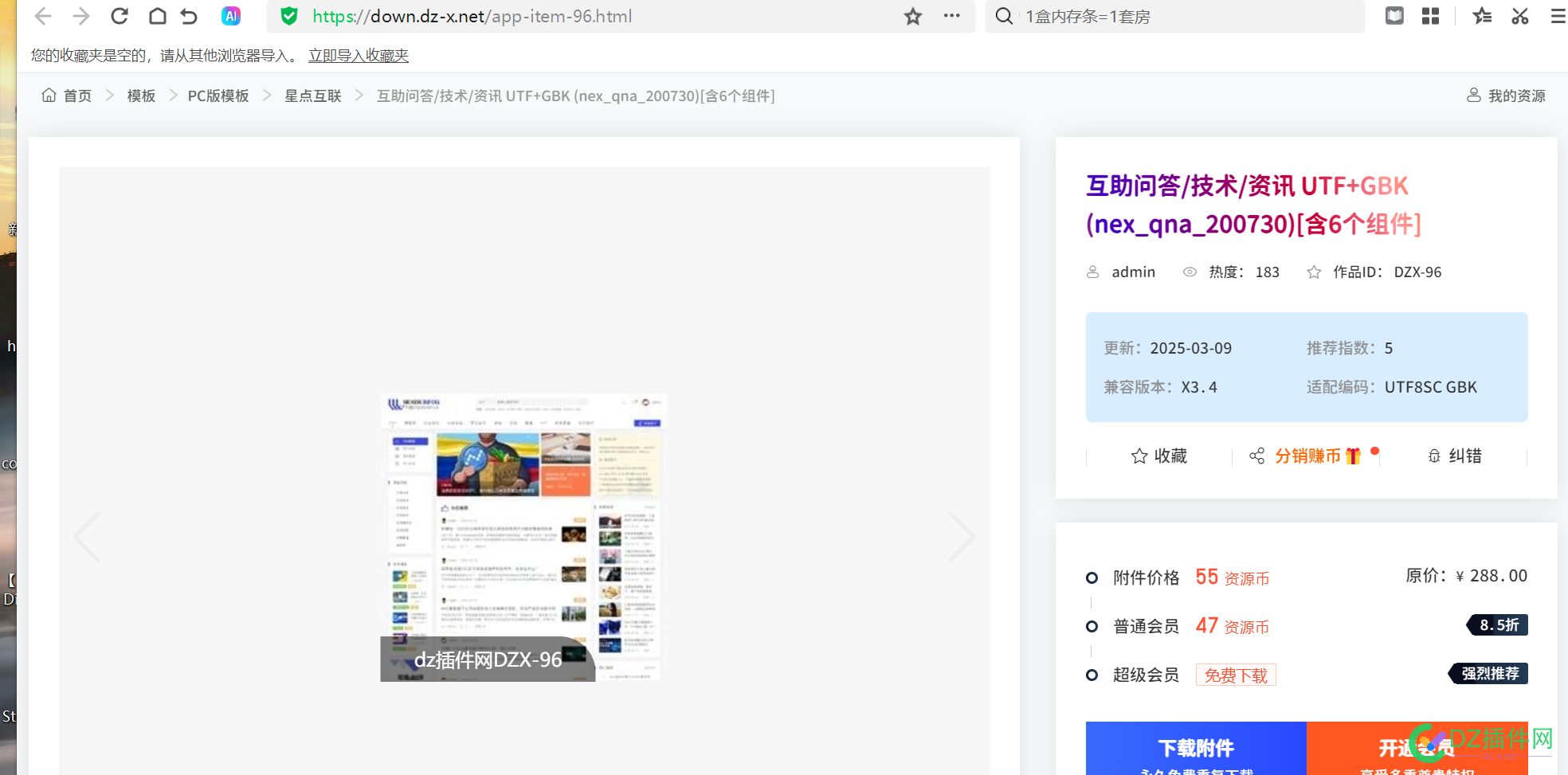Image resolution: width=1568 pixels, height=775 pixels.
Task: Click the 47 资源币 member price
Action: (x=1232, y=626)
